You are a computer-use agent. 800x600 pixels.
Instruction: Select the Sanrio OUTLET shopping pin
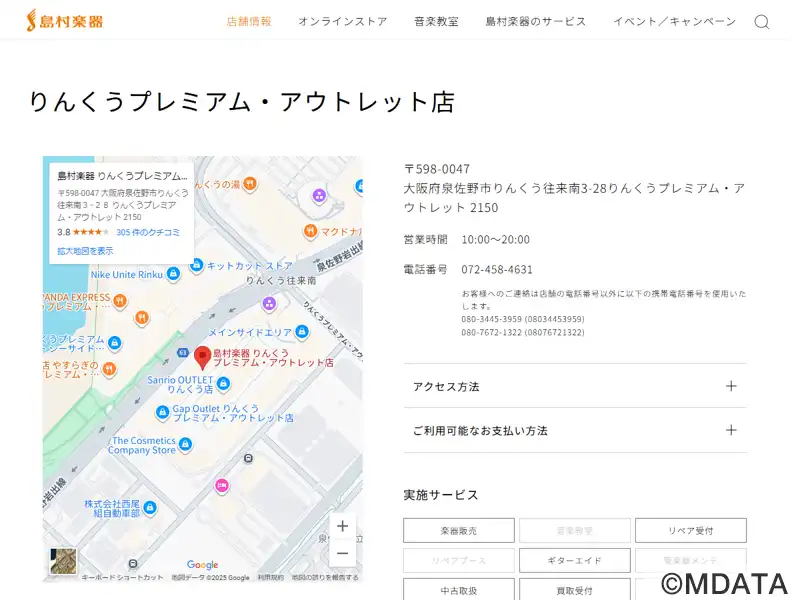coord(223,383)
